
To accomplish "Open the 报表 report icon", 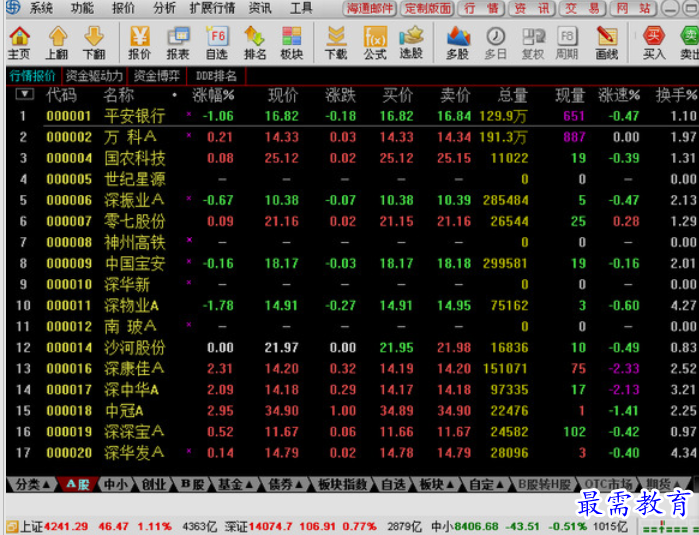I will click(178, 43).
